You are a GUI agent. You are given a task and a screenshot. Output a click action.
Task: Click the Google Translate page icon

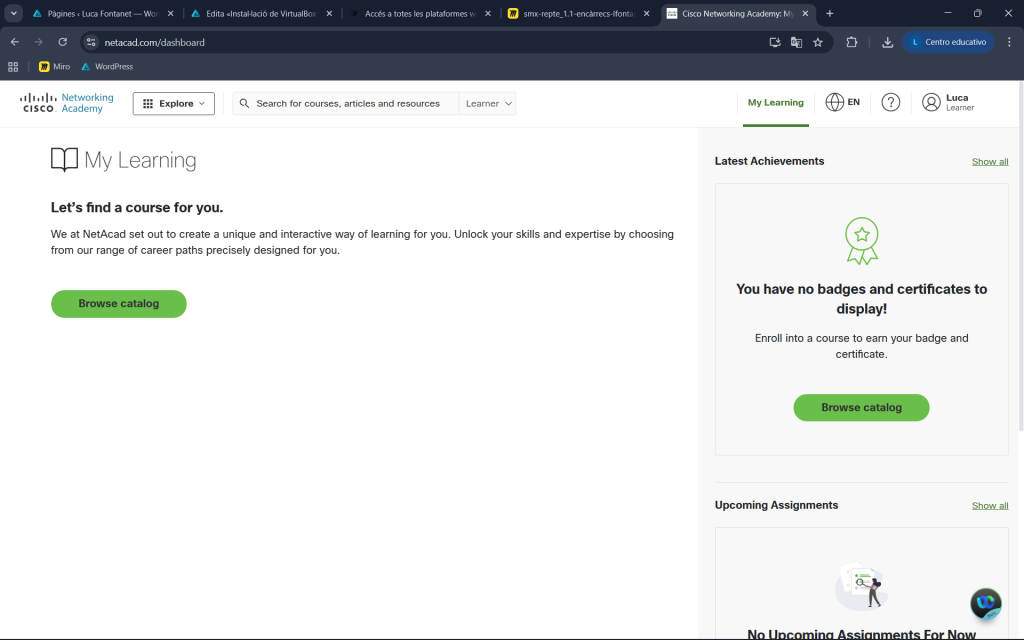796,42
